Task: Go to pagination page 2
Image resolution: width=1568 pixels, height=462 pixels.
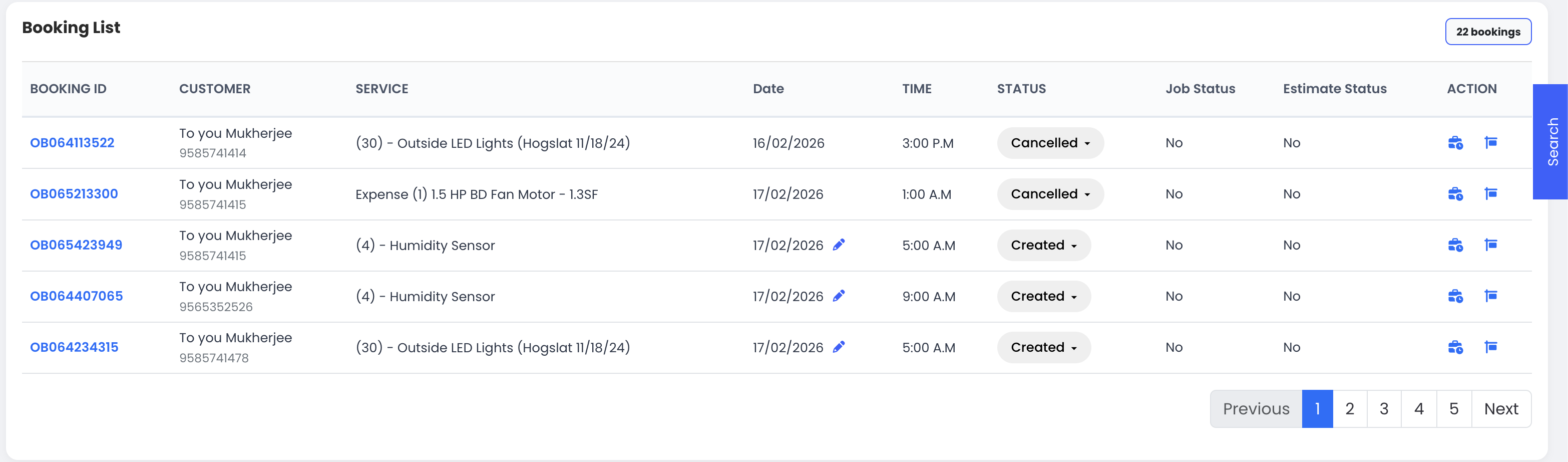Action: coord(1350,409)
